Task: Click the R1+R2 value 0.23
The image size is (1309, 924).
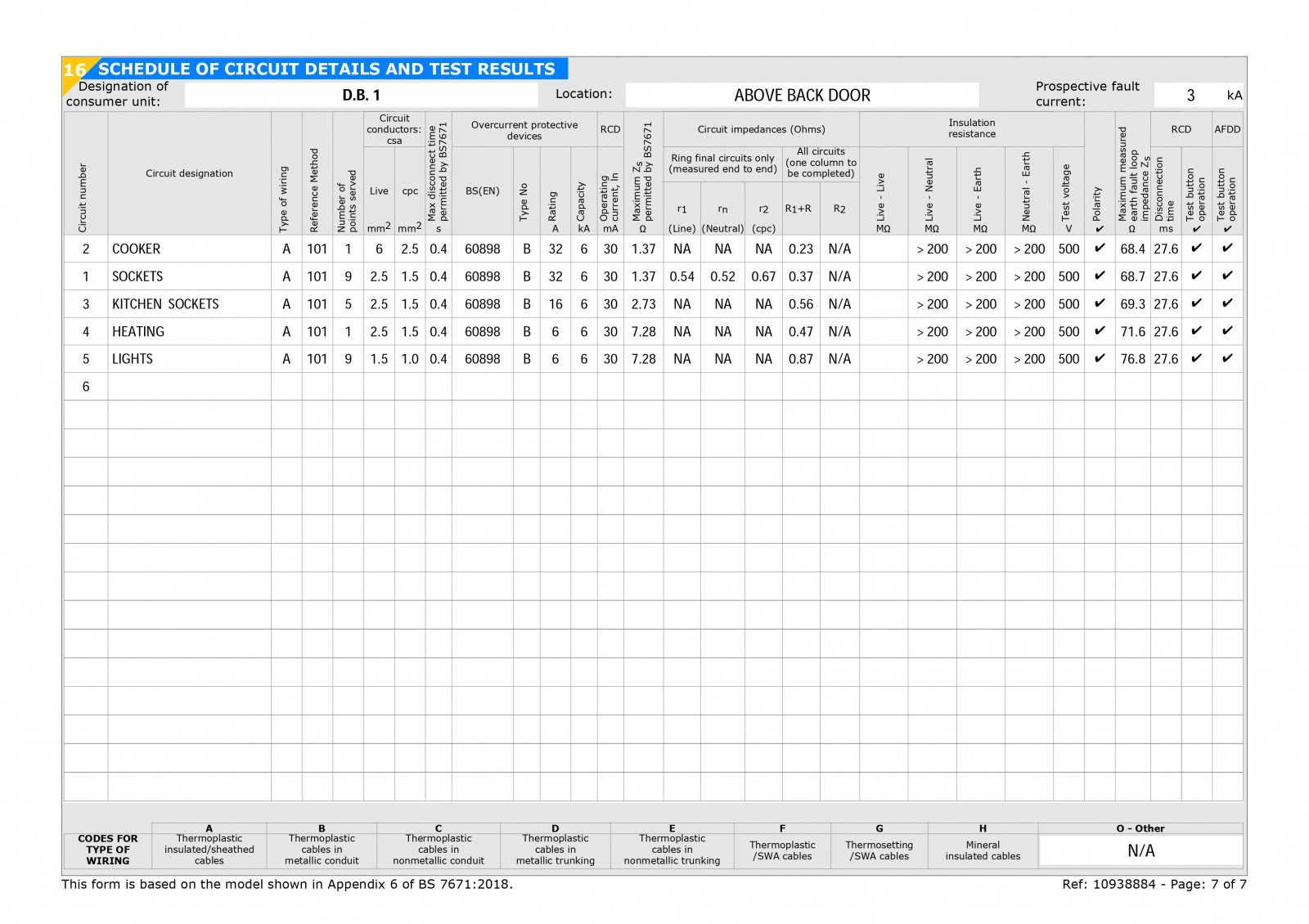Action: (x=801, y=249)
